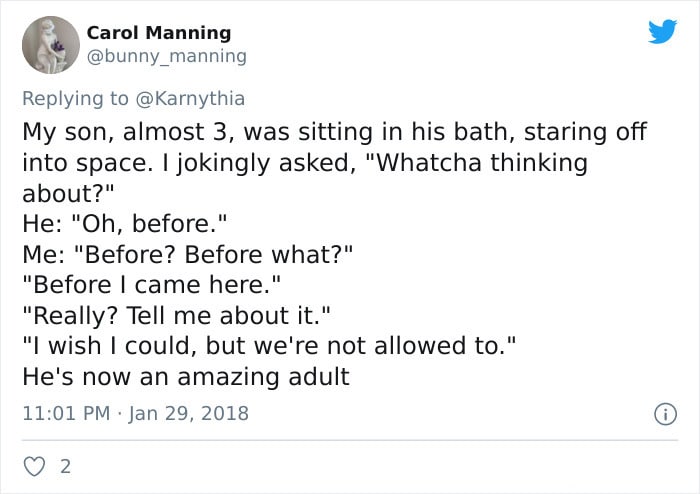This screenshot has width=700, height=494.
Task: Open the tweet info icon
Action: coord(664,413)
